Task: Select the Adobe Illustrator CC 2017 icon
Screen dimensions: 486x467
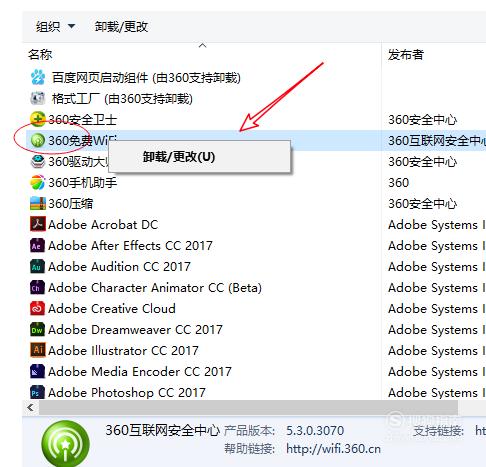Action: [38, 350]
